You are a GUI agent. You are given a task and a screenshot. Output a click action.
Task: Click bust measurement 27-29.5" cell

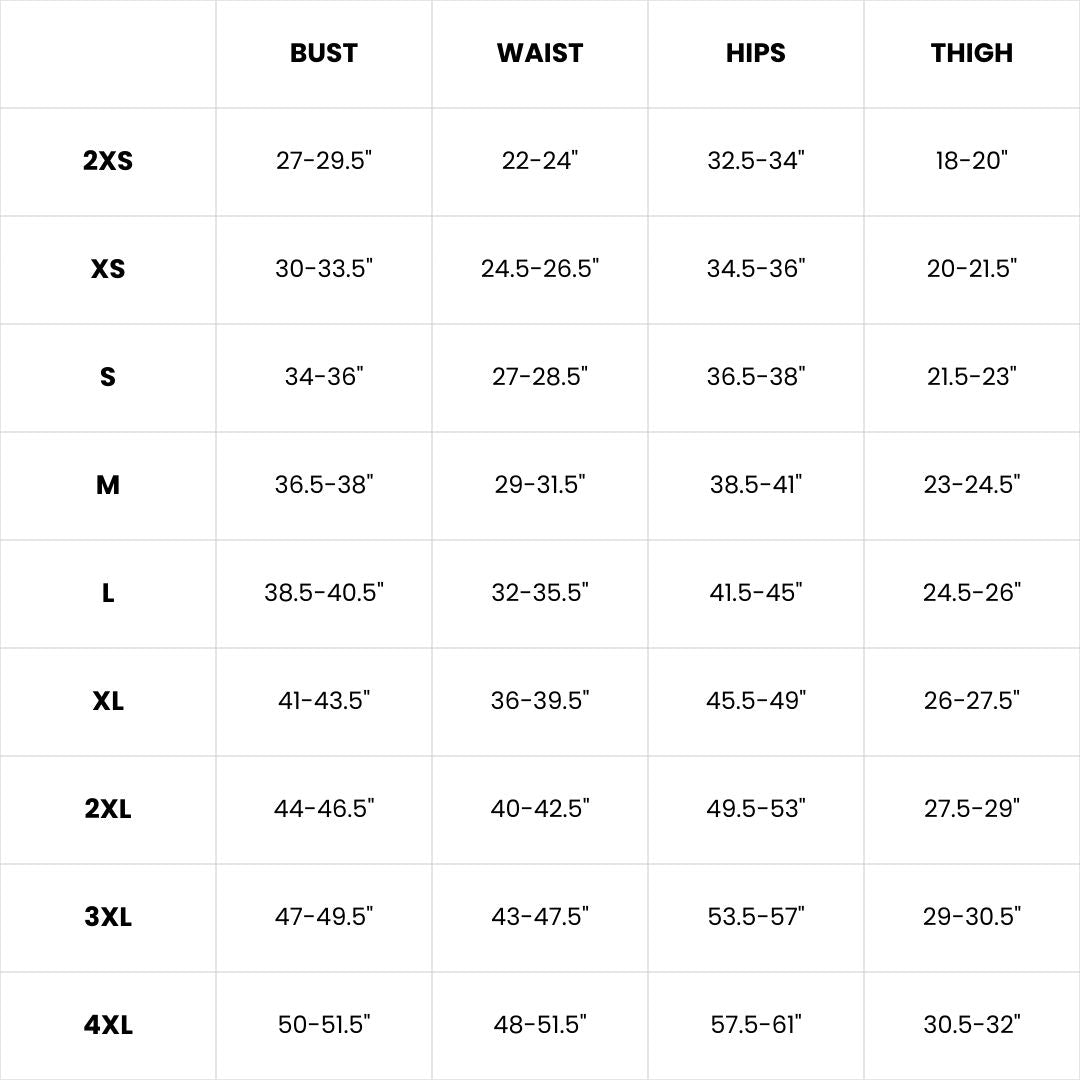tap(324, 160)
